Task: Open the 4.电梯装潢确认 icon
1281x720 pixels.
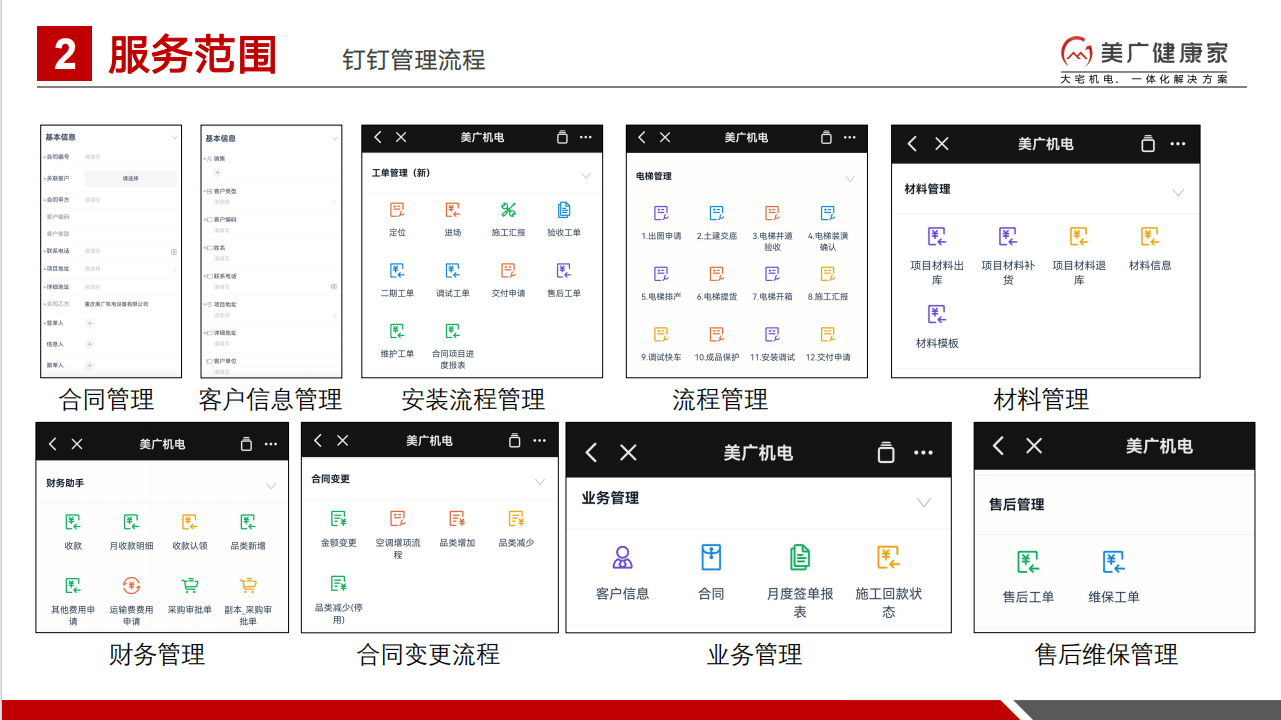Action: pos(828,213)
